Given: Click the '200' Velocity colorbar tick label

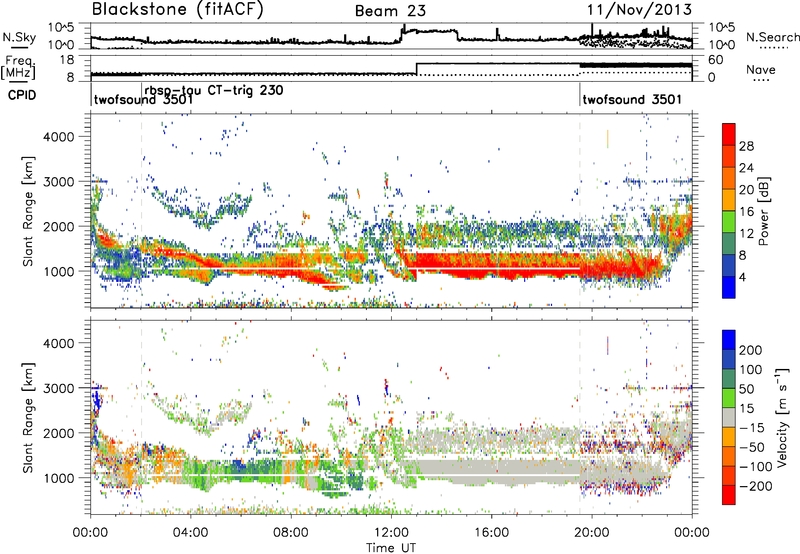Looking at the screenshot, I should pos(751,350).
